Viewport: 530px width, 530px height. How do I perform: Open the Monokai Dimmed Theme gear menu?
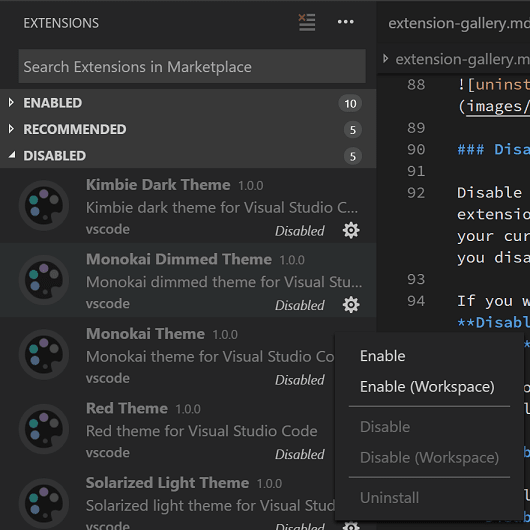coord(351,305)
